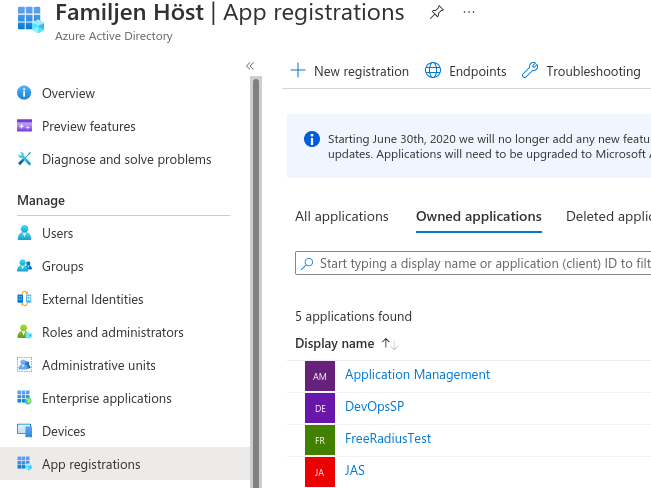The height and width of the screenshot is (488, 651).
Task: Pin the App registrations blade
Action: click(x=436, y=12)
